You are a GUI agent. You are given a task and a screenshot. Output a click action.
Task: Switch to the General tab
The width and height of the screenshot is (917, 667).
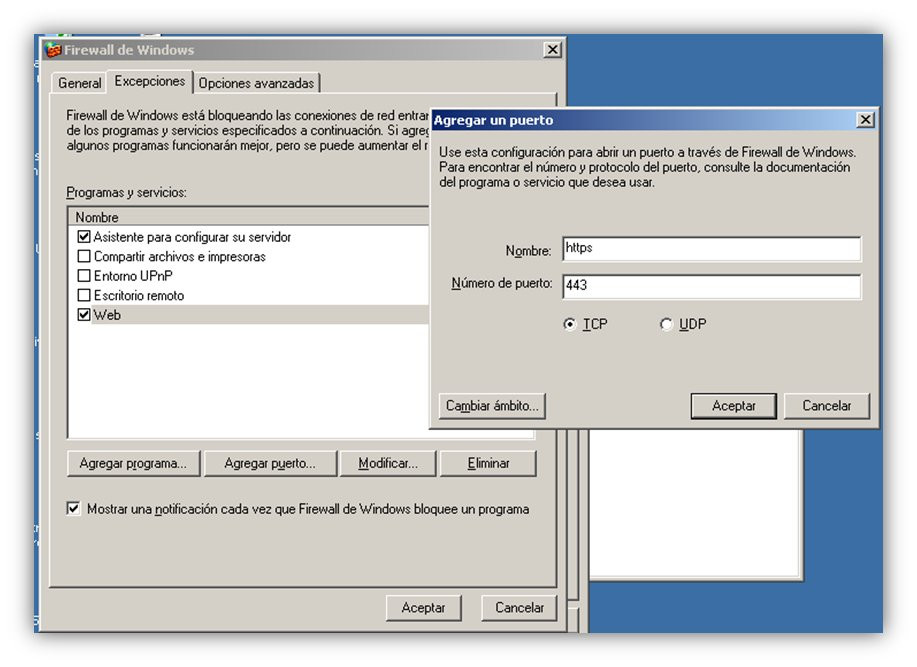(80, 83)
